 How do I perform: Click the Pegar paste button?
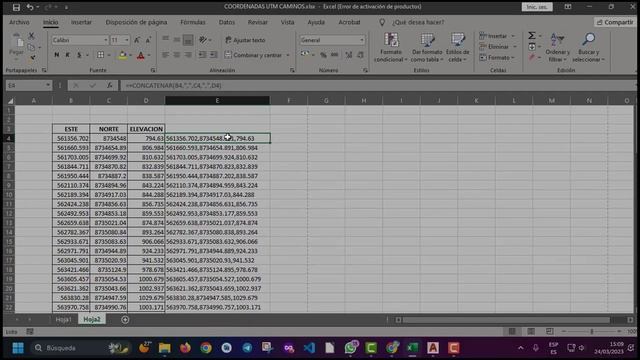pos(16,45)
